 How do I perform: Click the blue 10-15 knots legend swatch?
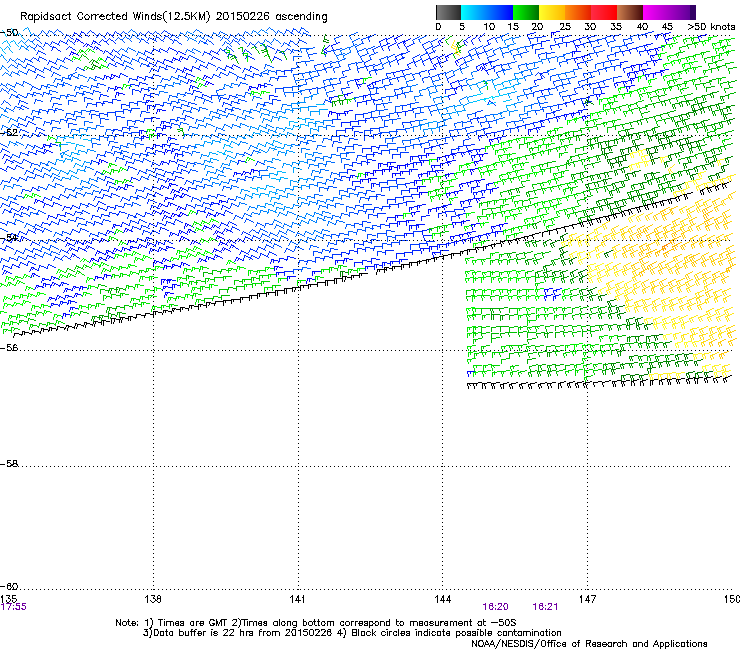pyautogui.click(x=500, y=12)
